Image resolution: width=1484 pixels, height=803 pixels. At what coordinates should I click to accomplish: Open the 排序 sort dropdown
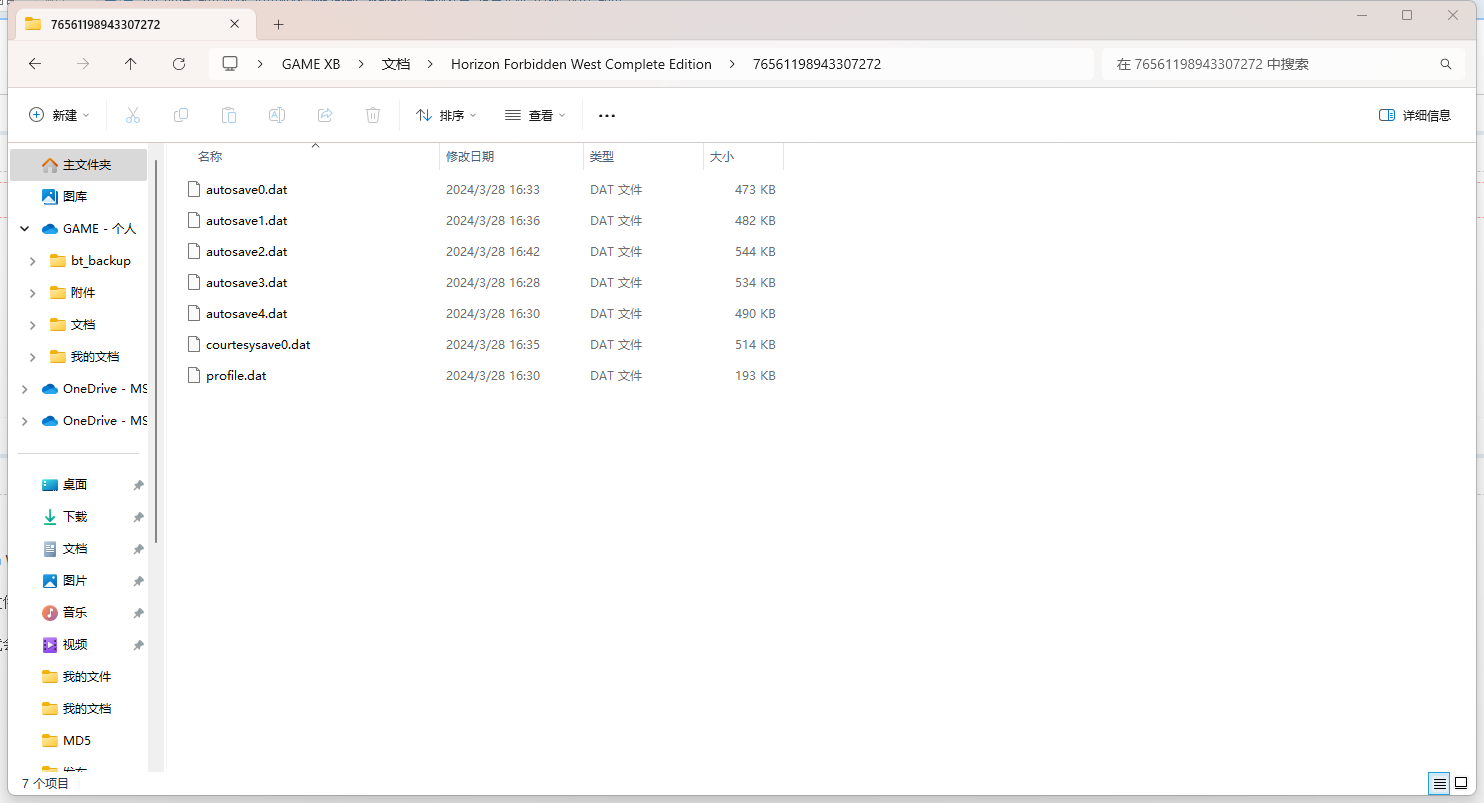446,115
